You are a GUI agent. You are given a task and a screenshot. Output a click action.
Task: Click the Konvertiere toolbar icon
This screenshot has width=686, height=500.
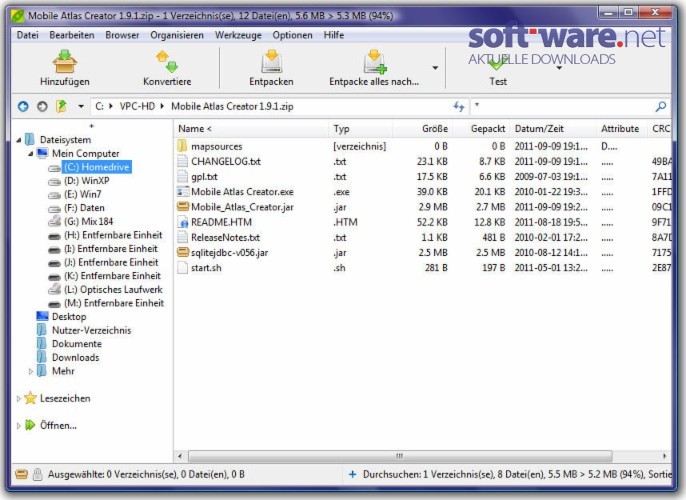(x=167, y=61)
